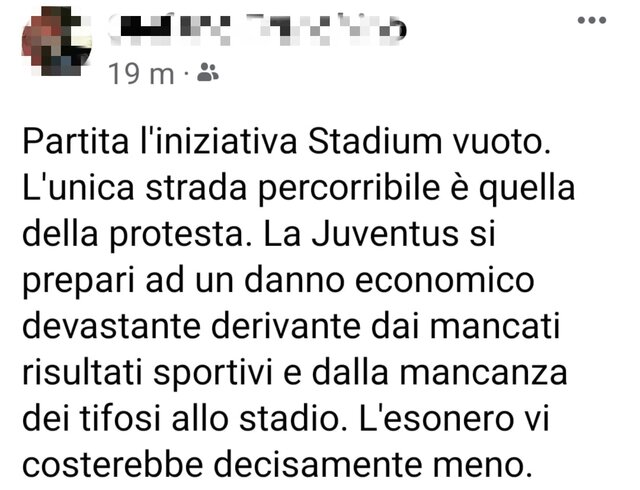Click the Friends audience icon beside timestamp
Screen dimensions: 640x490
point(208,73)
